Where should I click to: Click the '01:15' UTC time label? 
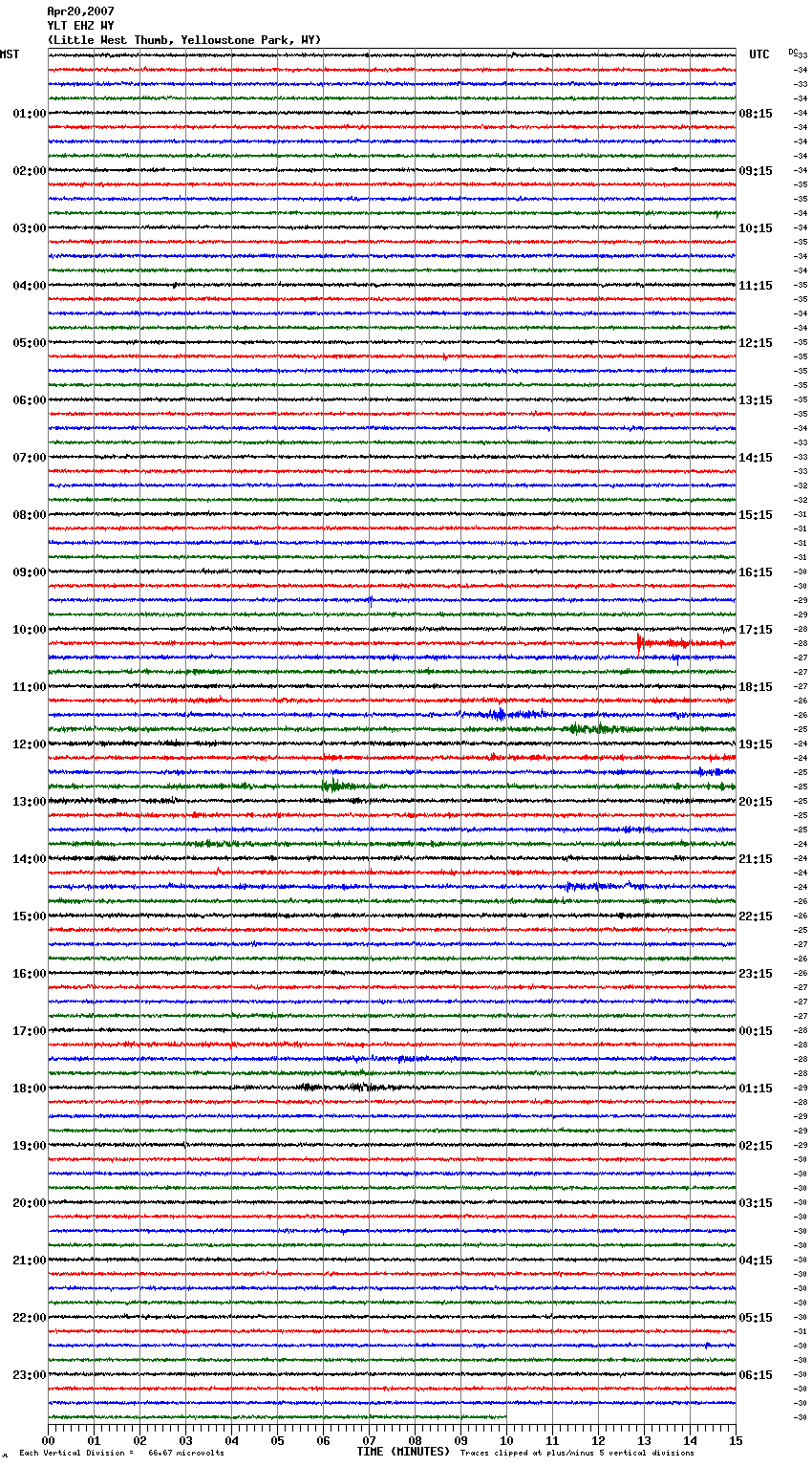(756, 1089)
